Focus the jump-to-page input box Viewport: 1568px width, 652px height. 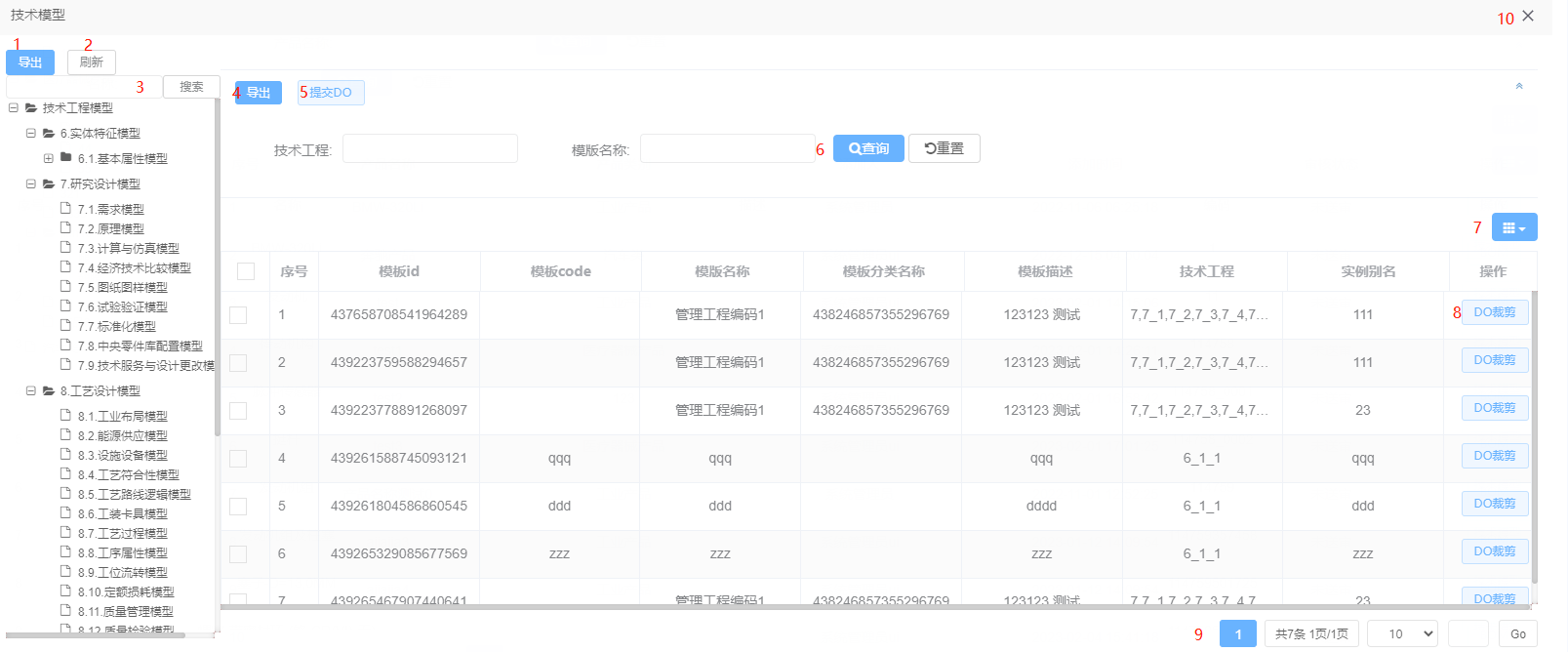pyautogui.click(x=1467, y=634)
